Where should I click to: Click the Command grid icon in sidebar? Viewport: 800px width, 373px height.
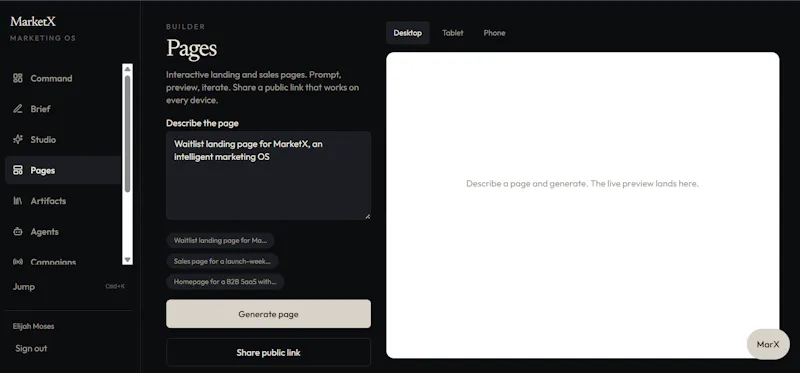point(18,78)
